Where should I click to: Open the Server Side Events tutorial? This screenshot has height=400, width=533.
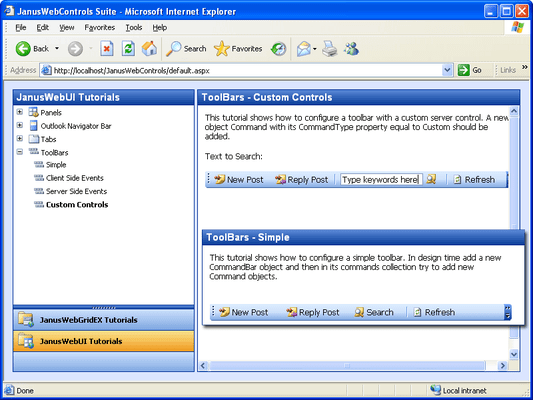pyautogui.click(x=76, y=191)
